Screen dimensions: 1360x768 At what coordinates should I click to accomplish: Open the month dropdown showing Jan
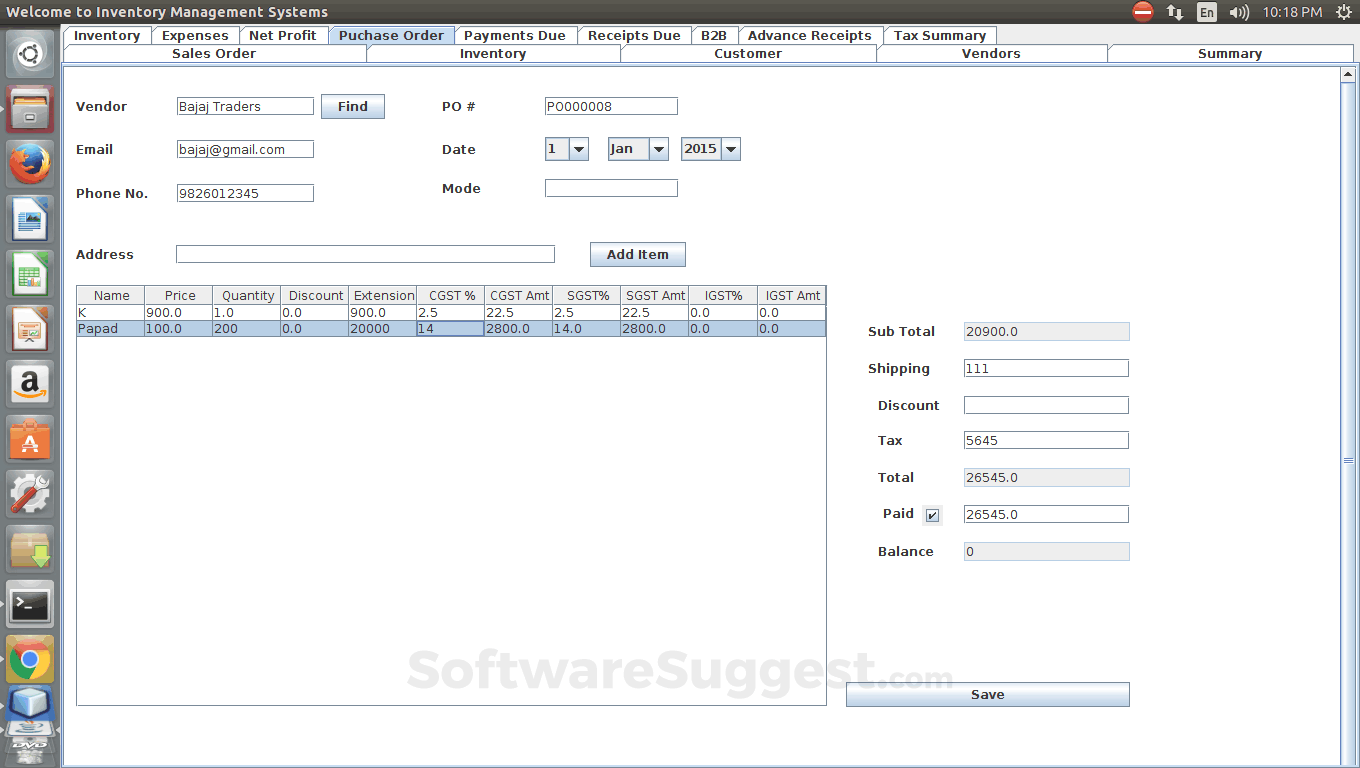click(658, 149)
